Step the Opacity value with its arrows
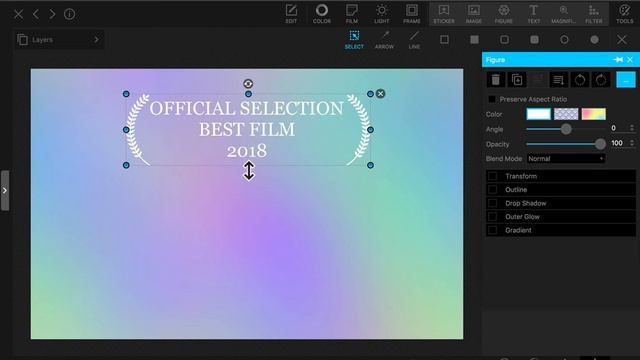 pyautogui.click(x=632, y=143)
